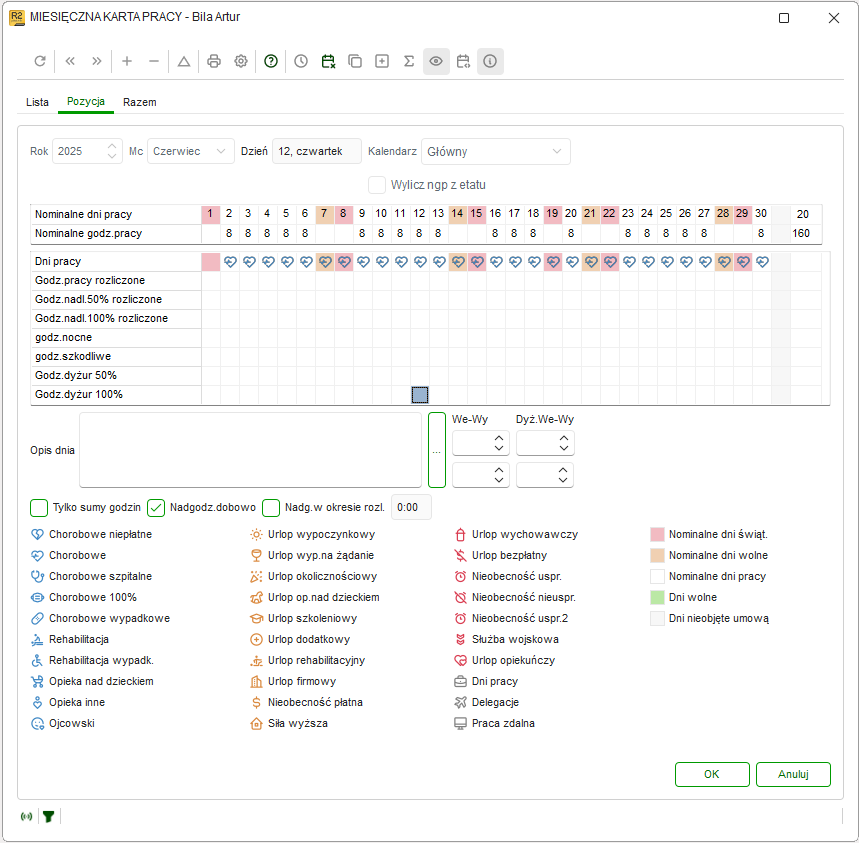Check the Tylko sumy godzin checkbox
The image size is (859, 843).
[39, 508]
